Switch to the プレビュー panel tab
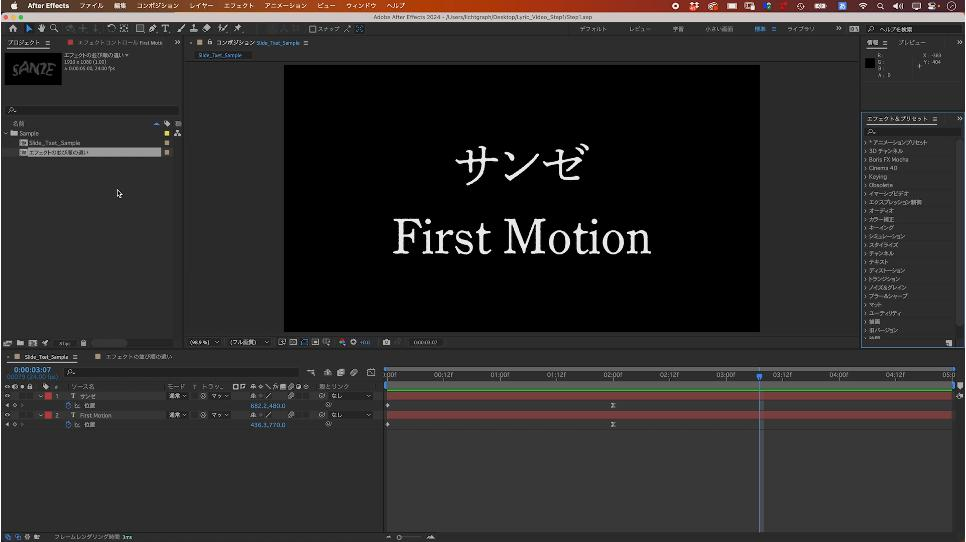The image size is (966, 542). (x=912, y=42)
